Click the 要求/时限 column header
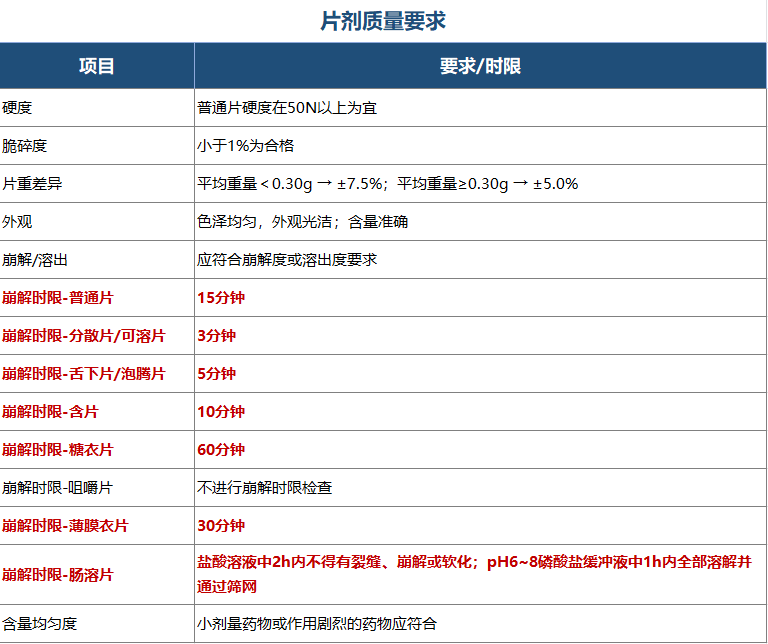The height and width of the screenshot is (644, 768). (x=480, y=66)
